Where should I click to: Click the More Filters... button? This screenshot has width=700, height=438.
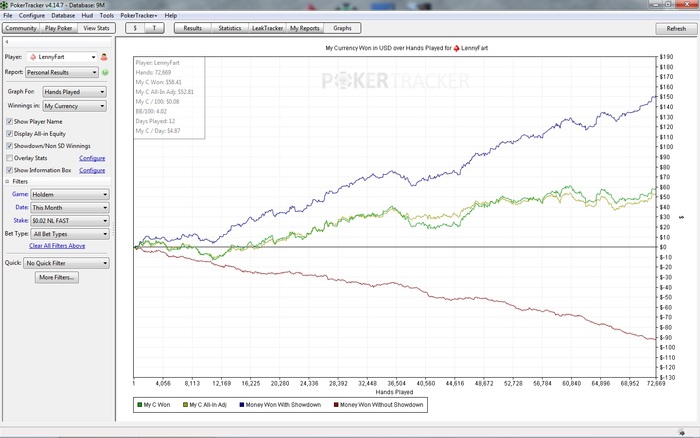[x=57, y=277]
